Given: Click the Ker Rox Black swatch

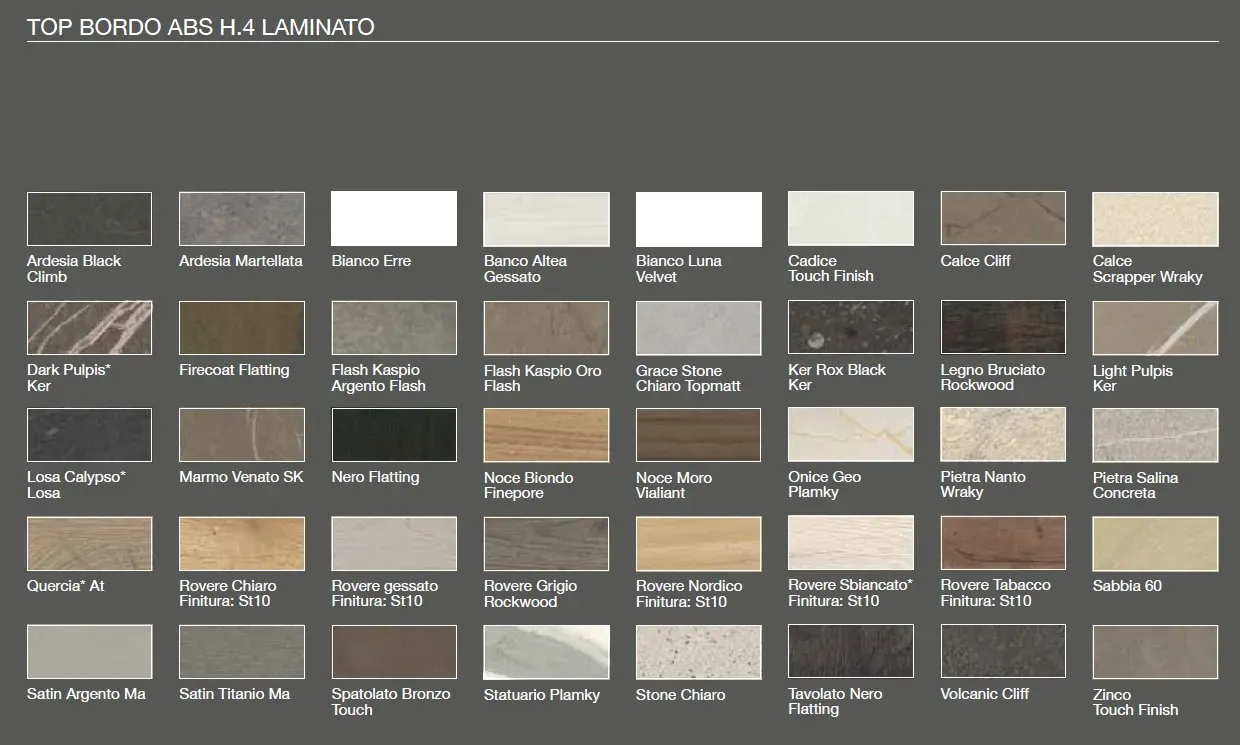Looking at the screenshot, I should (851, 328).
